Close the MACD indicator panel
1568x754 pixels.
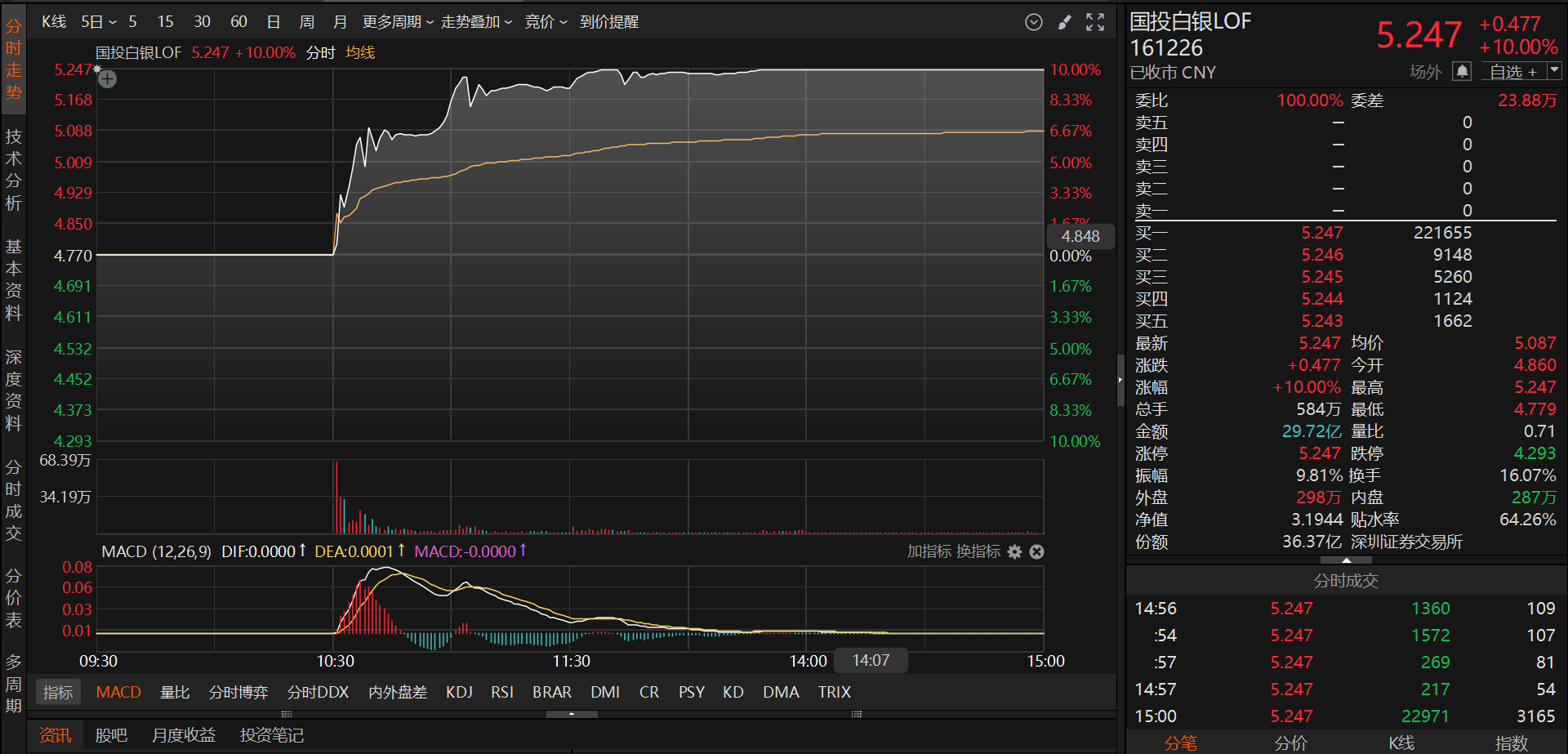1036,552
